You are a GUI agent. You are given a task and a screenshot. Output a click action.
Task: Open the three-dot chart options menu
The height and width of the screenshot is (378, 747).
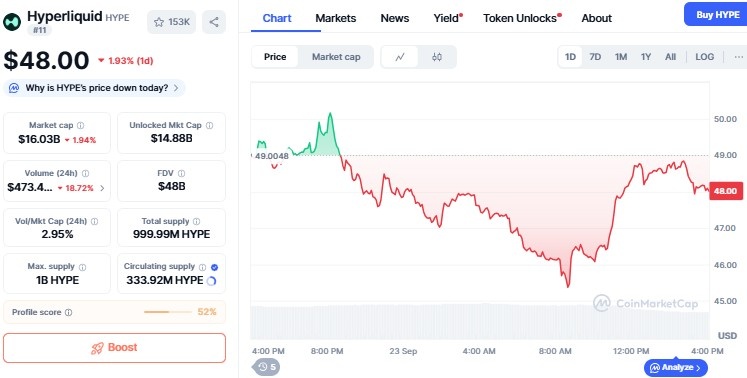(x=738, y=57)
